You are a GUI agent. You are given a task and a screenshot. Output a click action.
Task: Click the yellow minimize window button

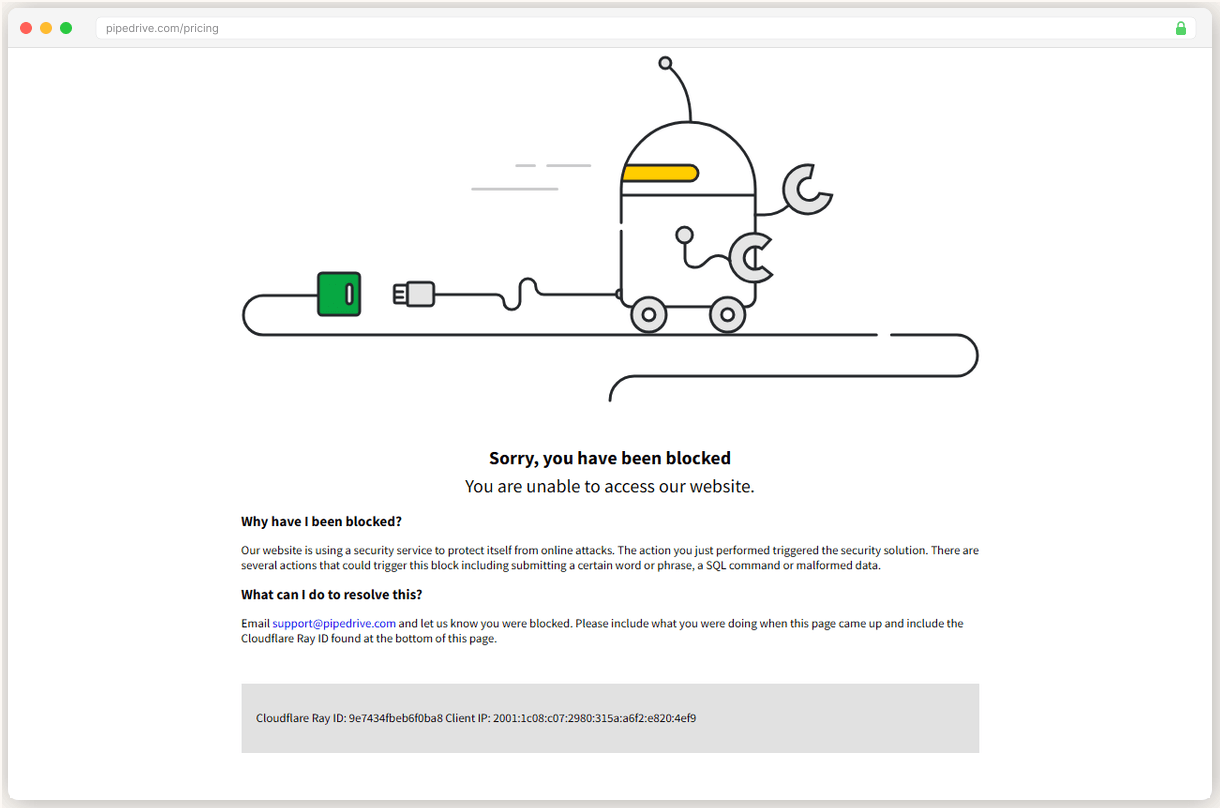(x=46, y=28)
